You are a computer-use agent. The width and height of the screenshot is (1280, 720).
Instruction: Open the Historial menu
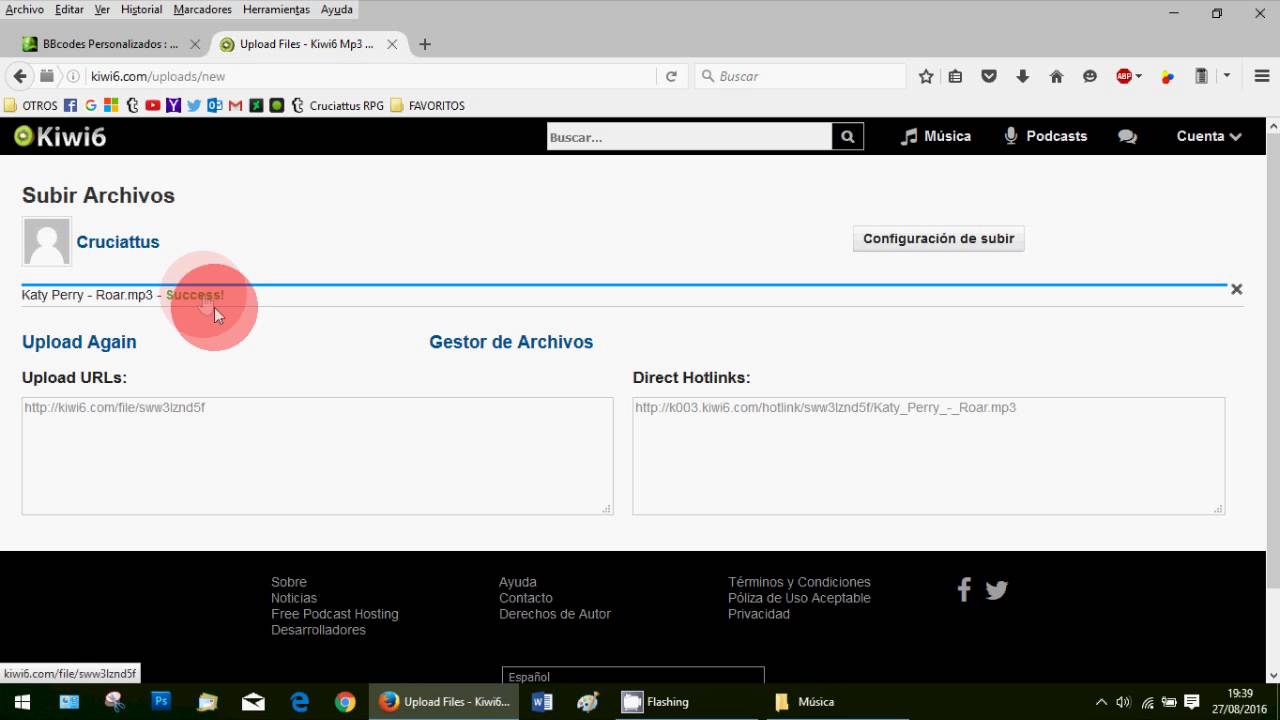141,9
